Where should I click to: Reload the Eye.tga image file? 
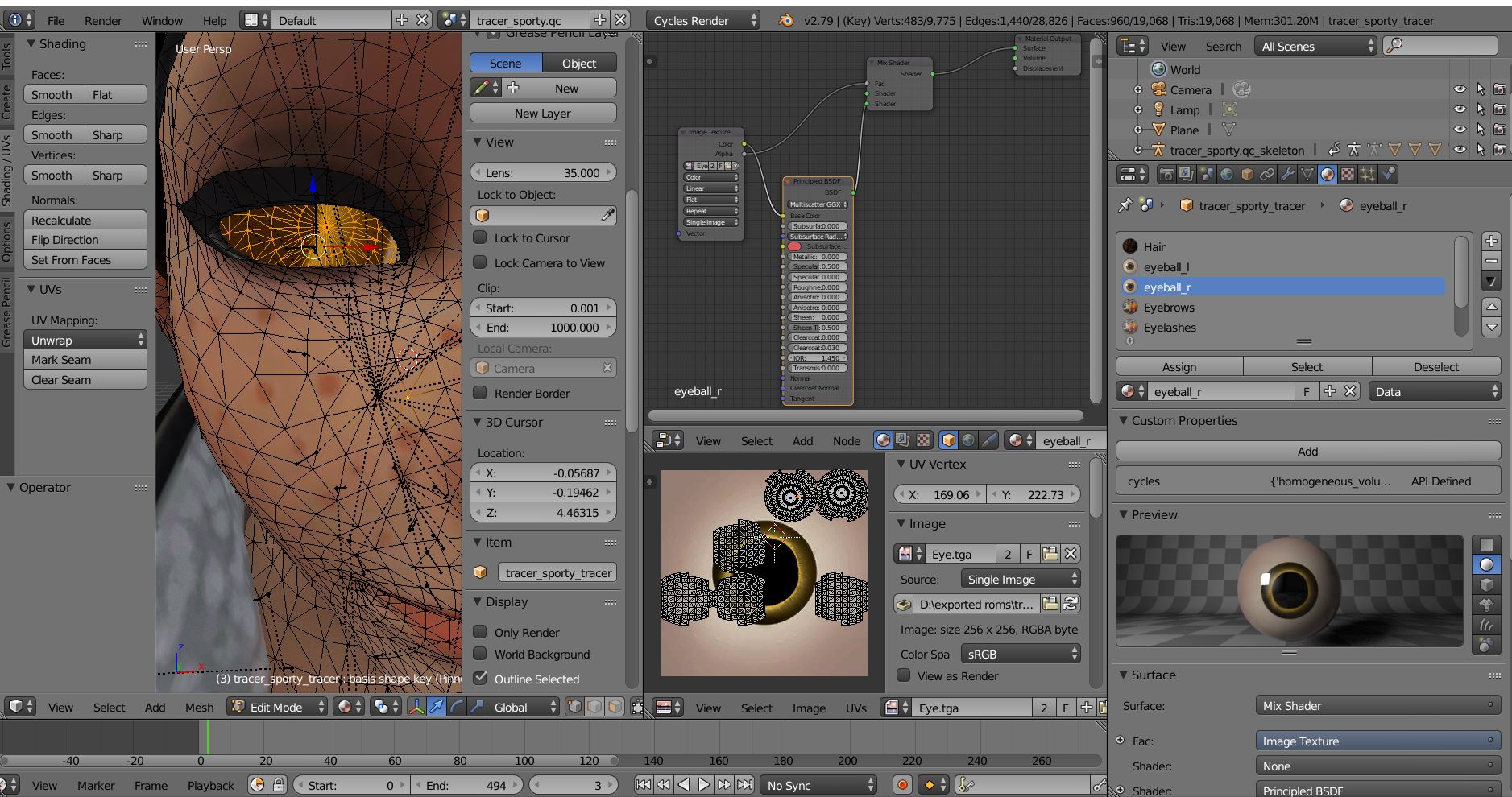(x=1071, y=604)
